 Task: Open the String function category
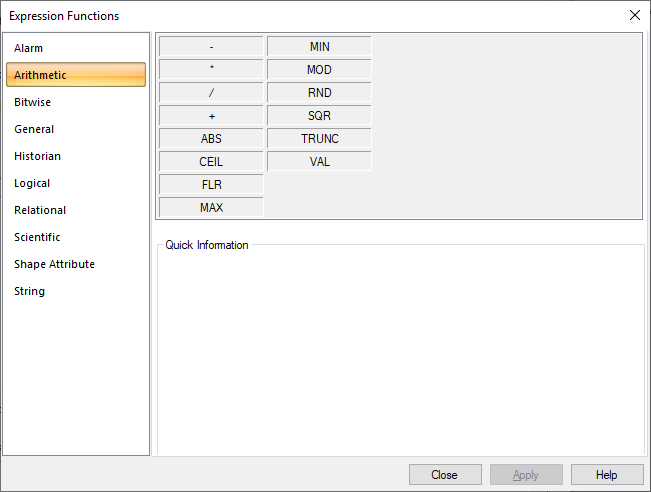(76, 291)
